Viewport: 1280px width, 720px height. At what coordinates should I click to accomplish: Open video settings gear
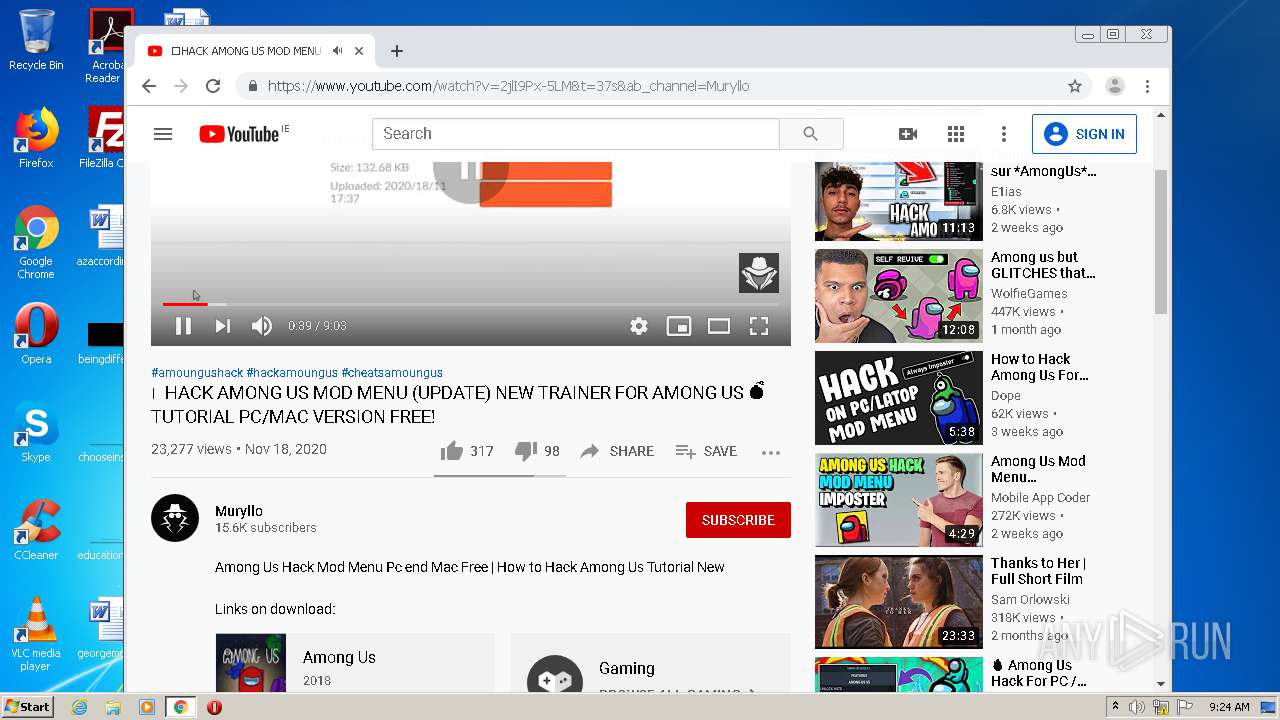click(639, 326)
